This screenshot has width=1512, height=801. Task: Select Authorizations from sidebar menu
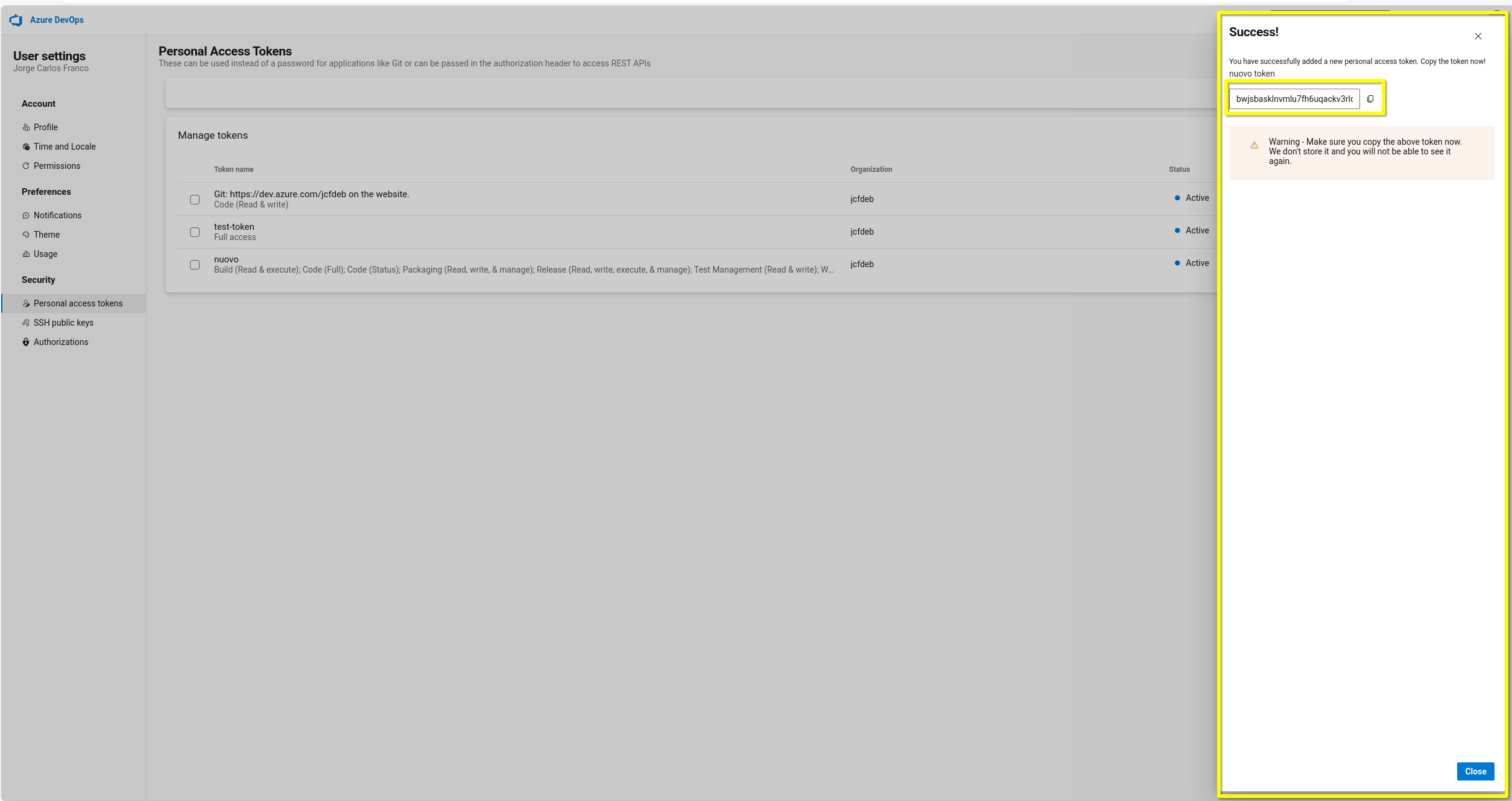pyautogui.click(x=61, y=342)
